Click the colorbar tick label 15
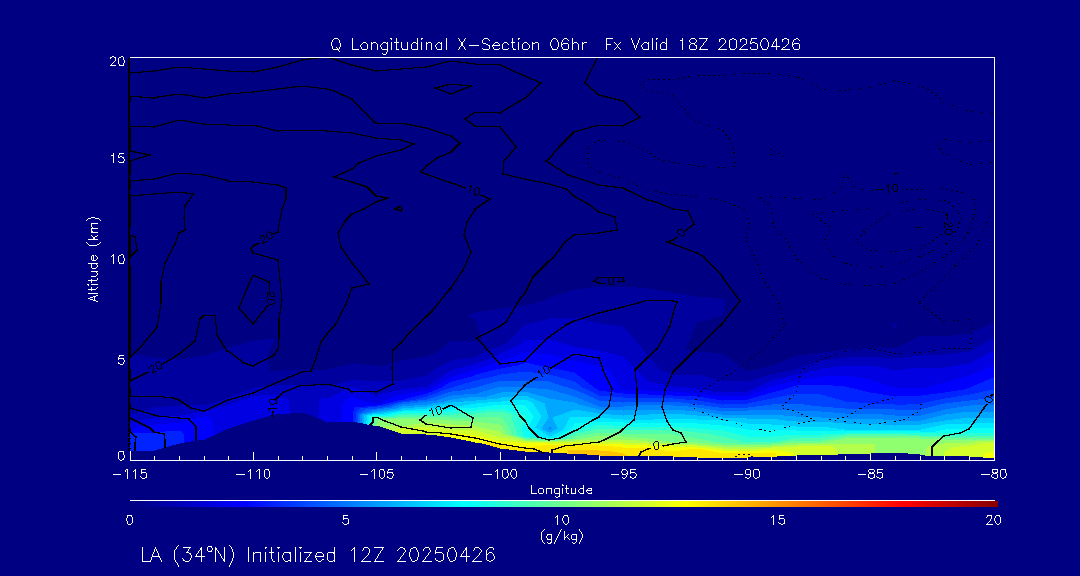Viewport: 1080px width, 576px height. point(777,520)
